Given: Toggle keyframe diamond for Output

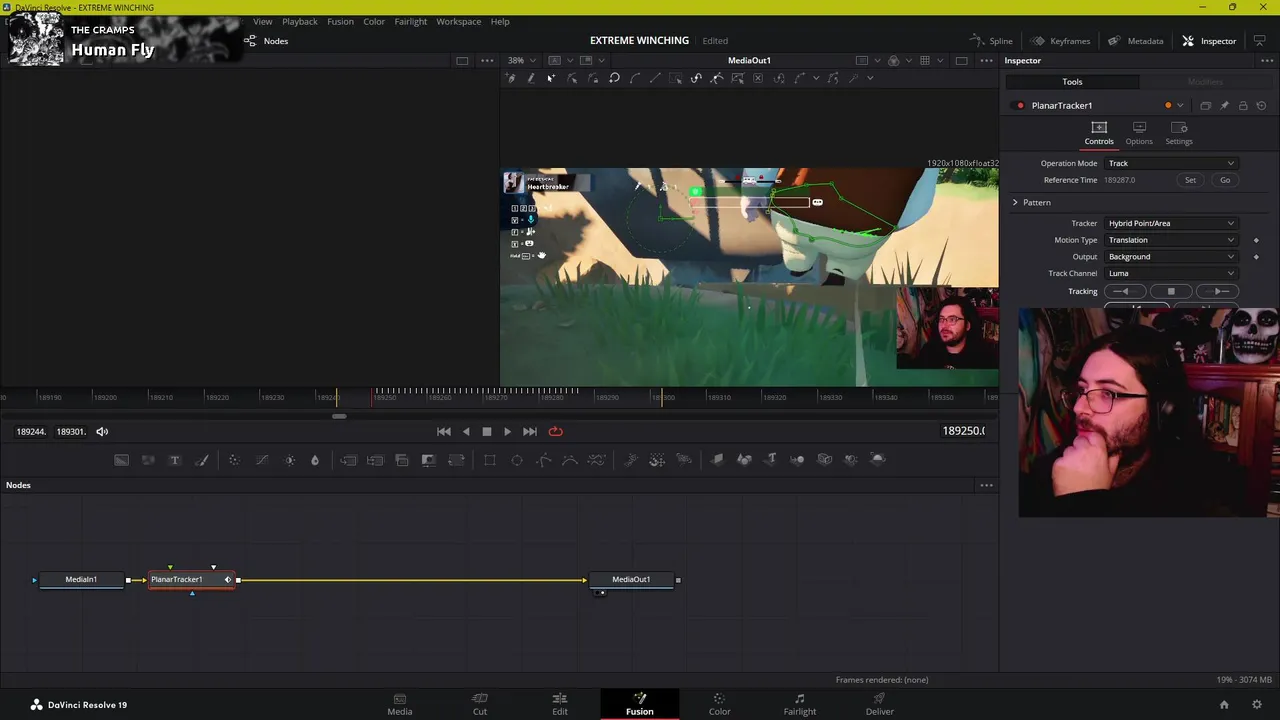Looking at the screenshot, I should (x=1256, y=257).
